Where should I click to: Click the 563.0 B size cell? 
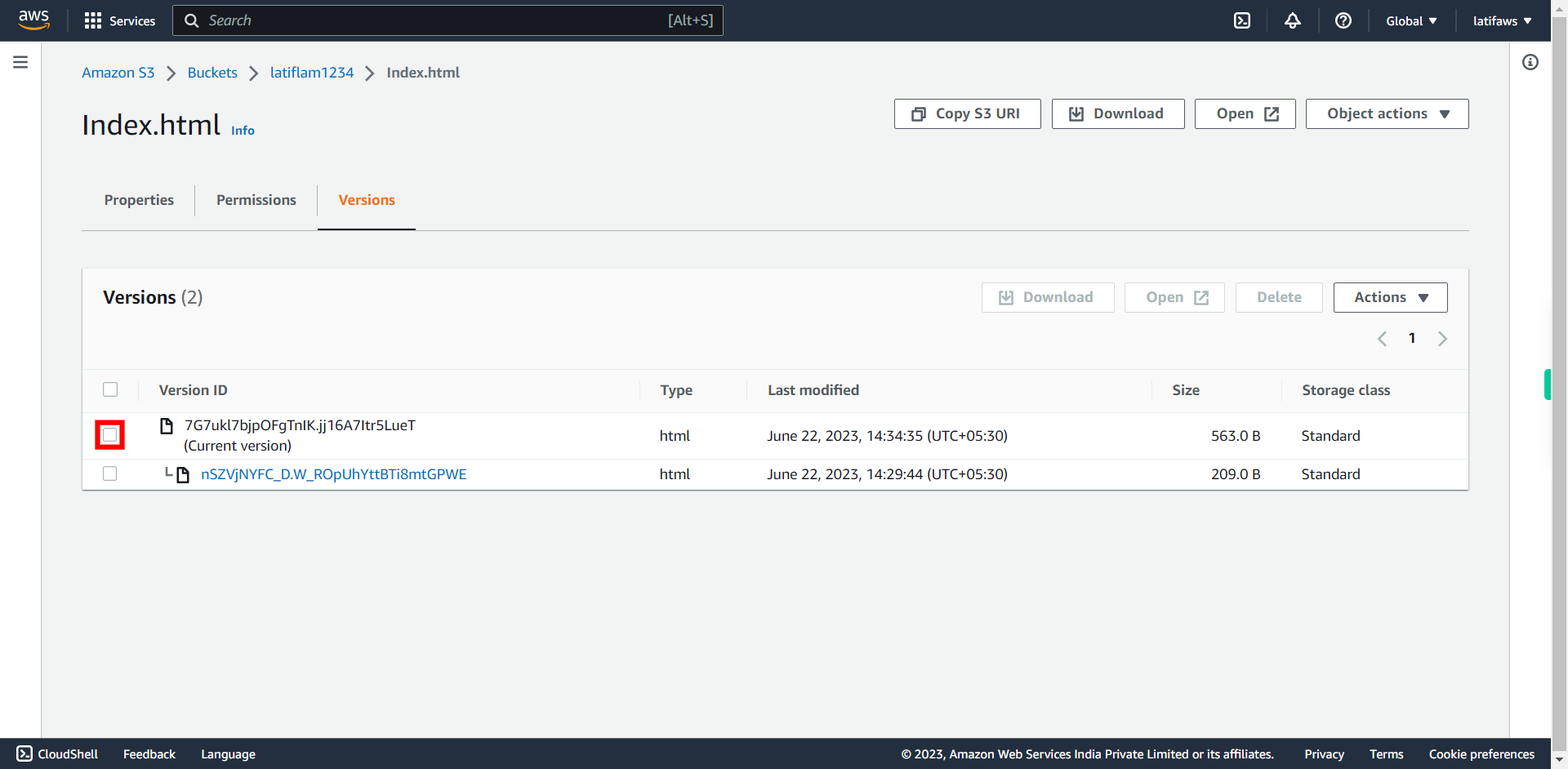[1236, 436]
